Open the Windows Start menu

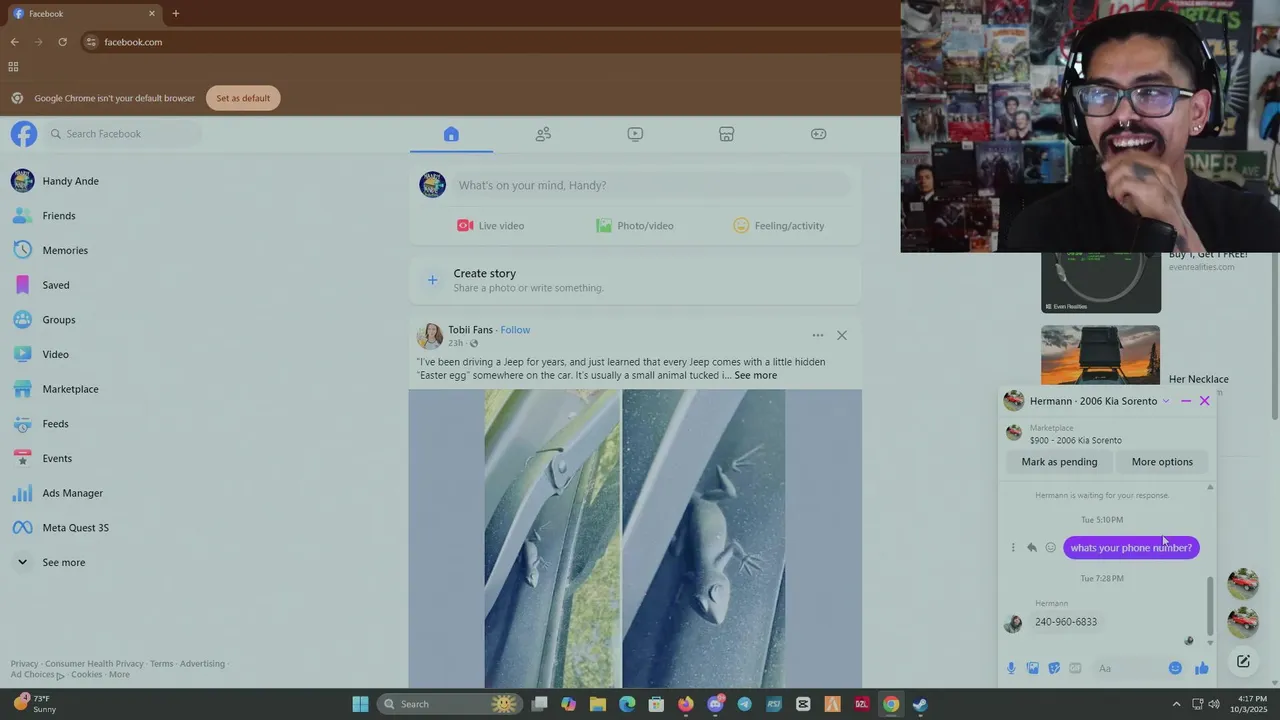360,704
